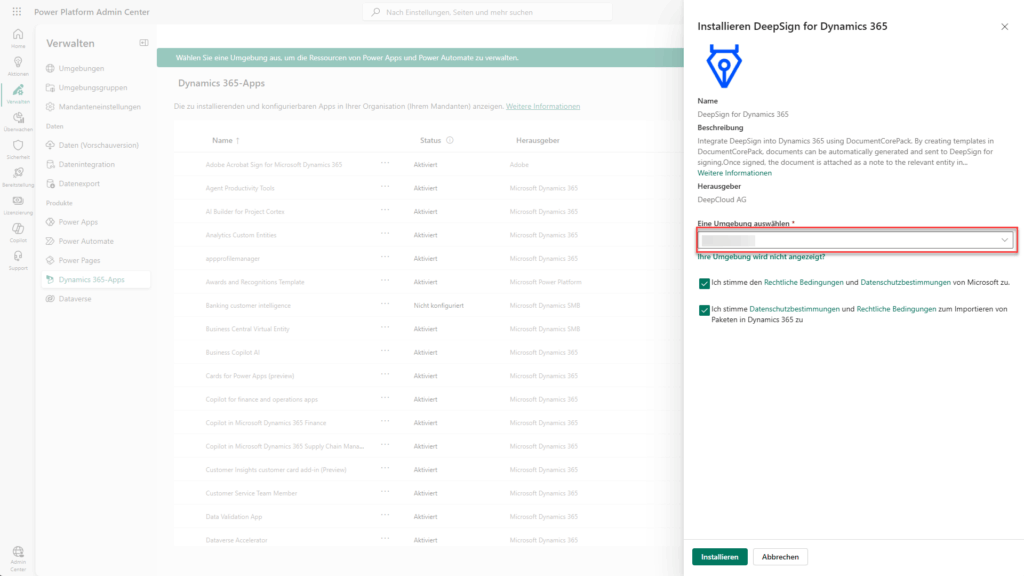Open Copilot in the left rail
Screen dimensions: 1024x576
coord(18,232)
